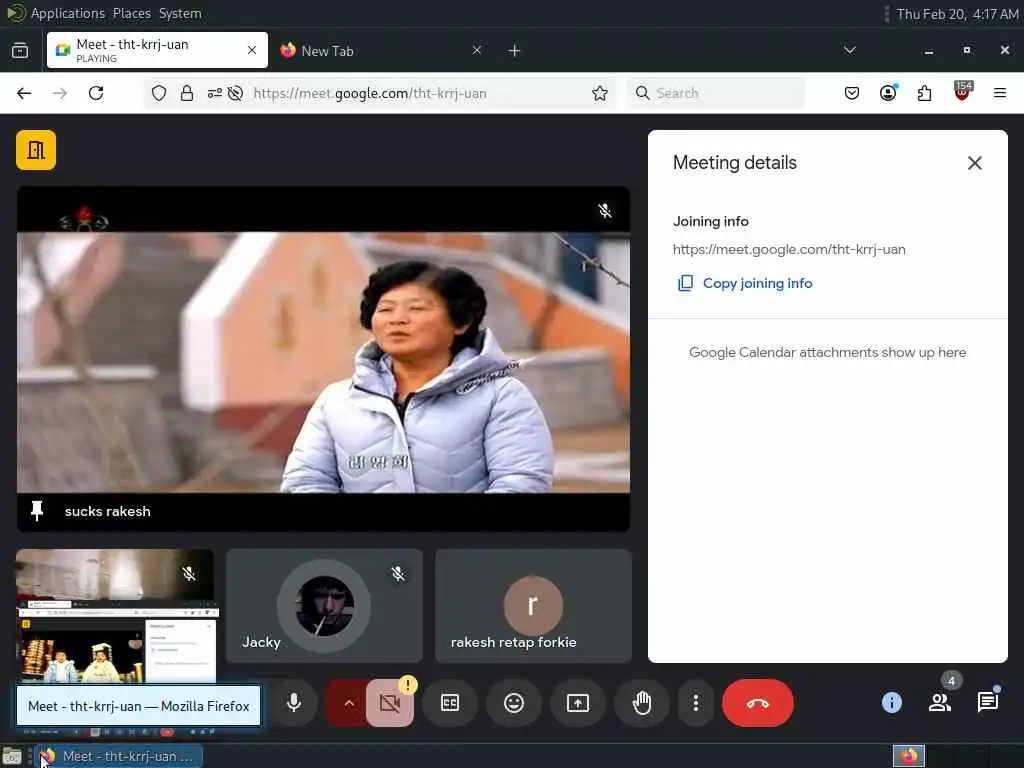Image resolution: width=1024 pixels, height=768 pixels.
Task: Close the Meeting details panel
Action: pos(974,163)
